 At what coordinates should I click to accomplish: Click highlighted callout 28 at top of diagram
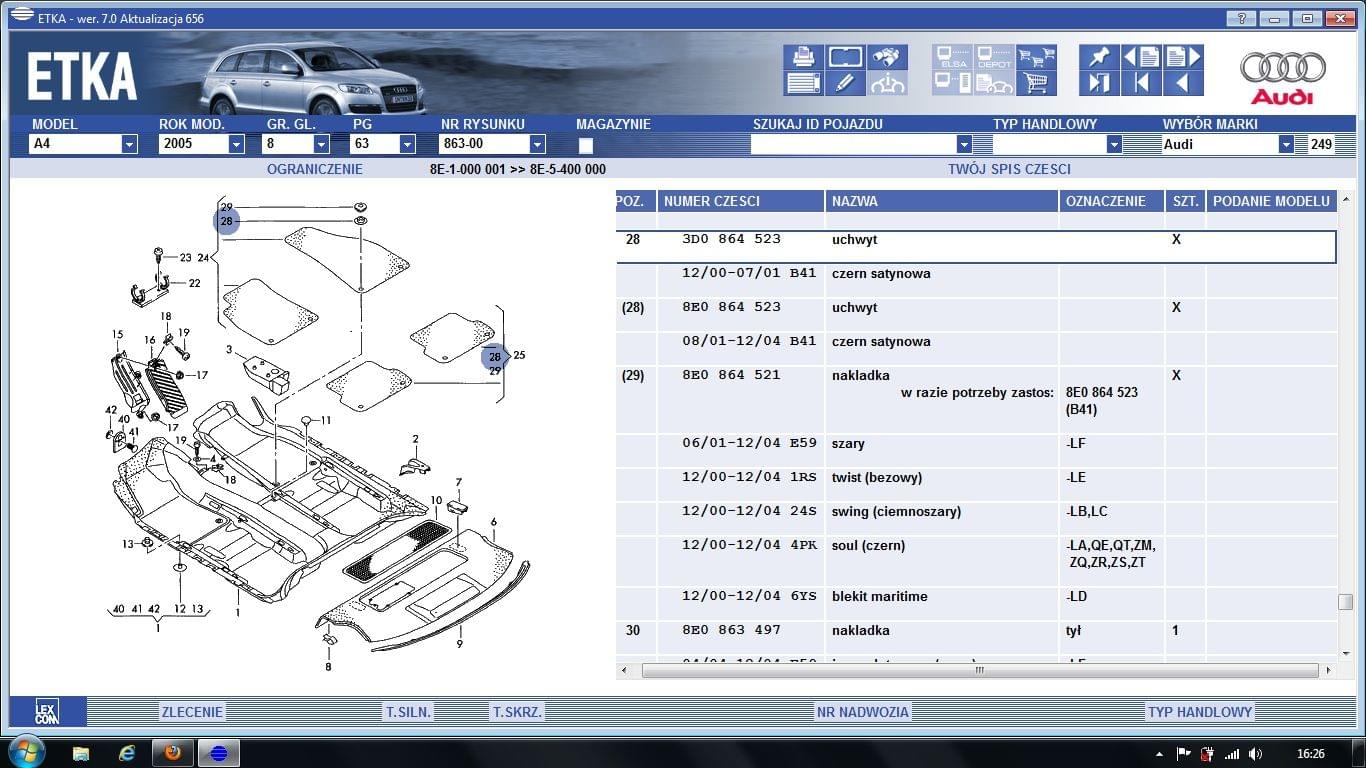pyautogui.click(x=227, y=221)
